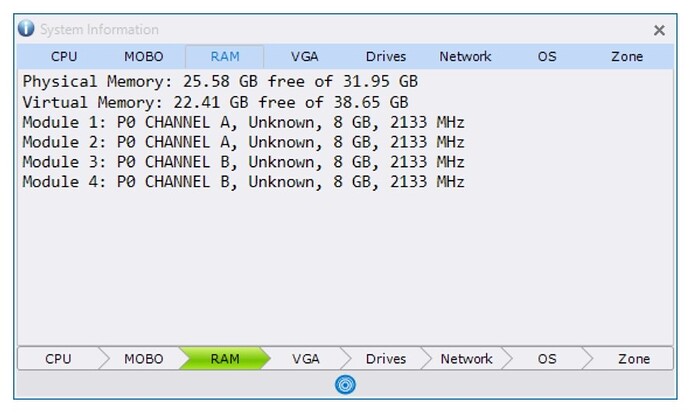Select the Virtual Memory line
This screenshot has width=690, height=416.
tap(215, 102)
